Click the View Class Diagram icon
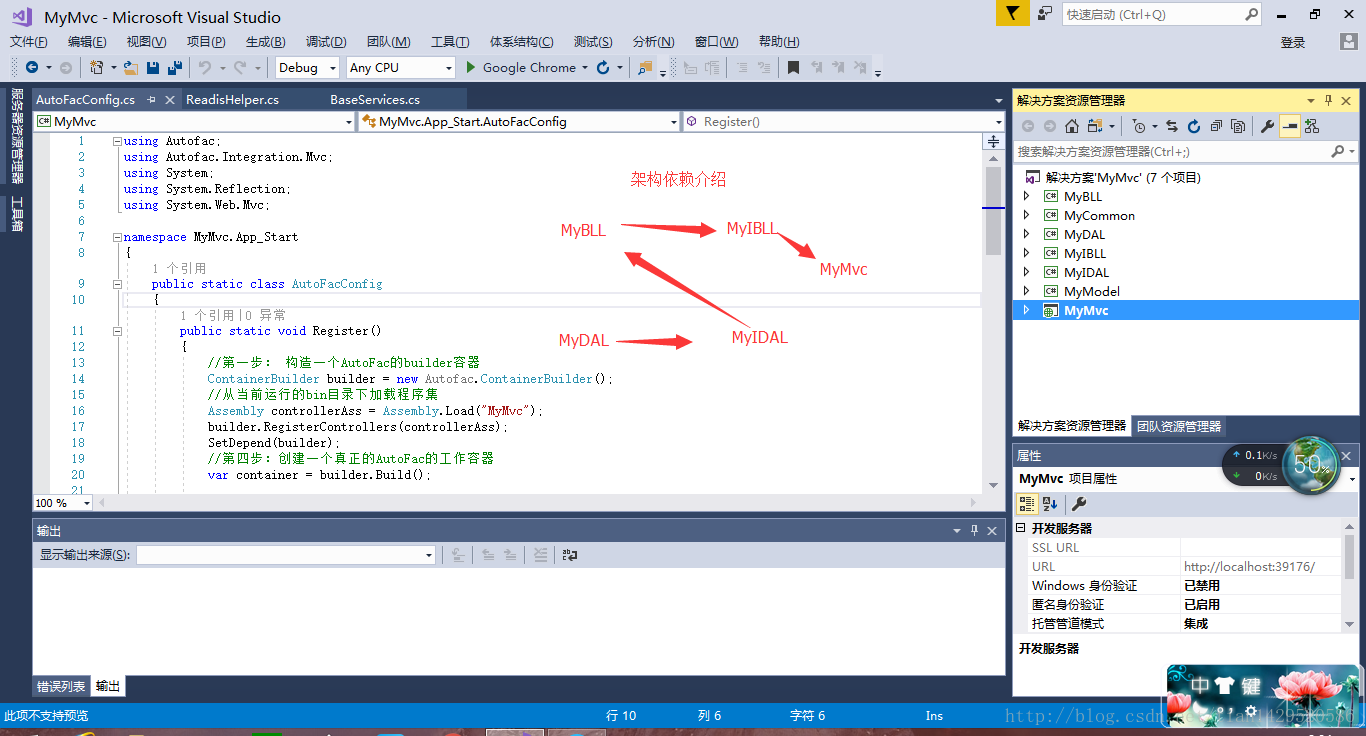1366x736 pixels. tap(1312, 126)
